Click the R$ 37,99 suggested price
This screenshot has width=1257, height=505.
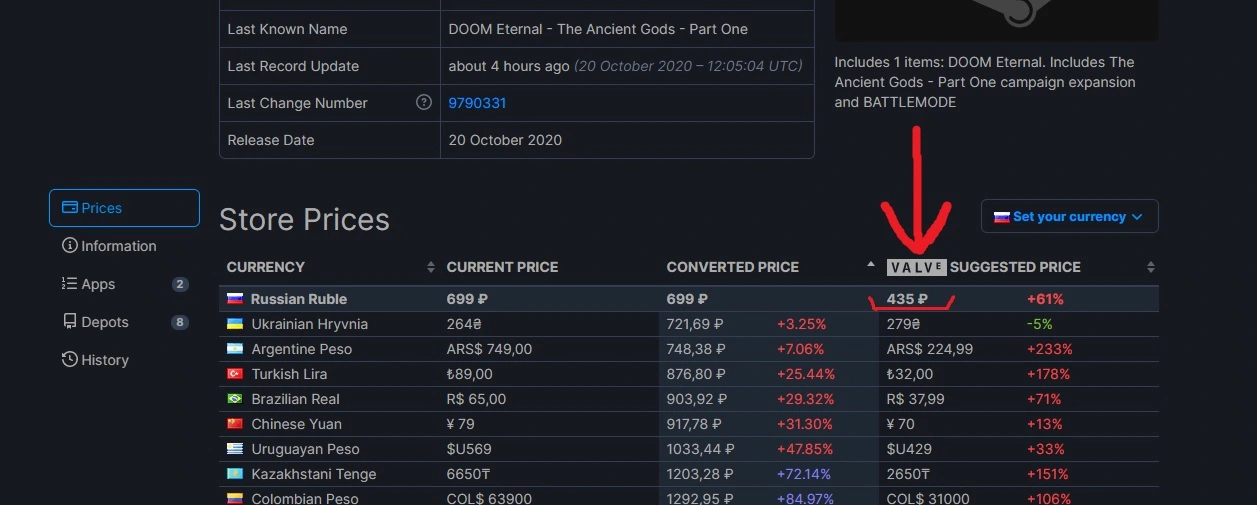pyautogui.click(x=915, y=399)
